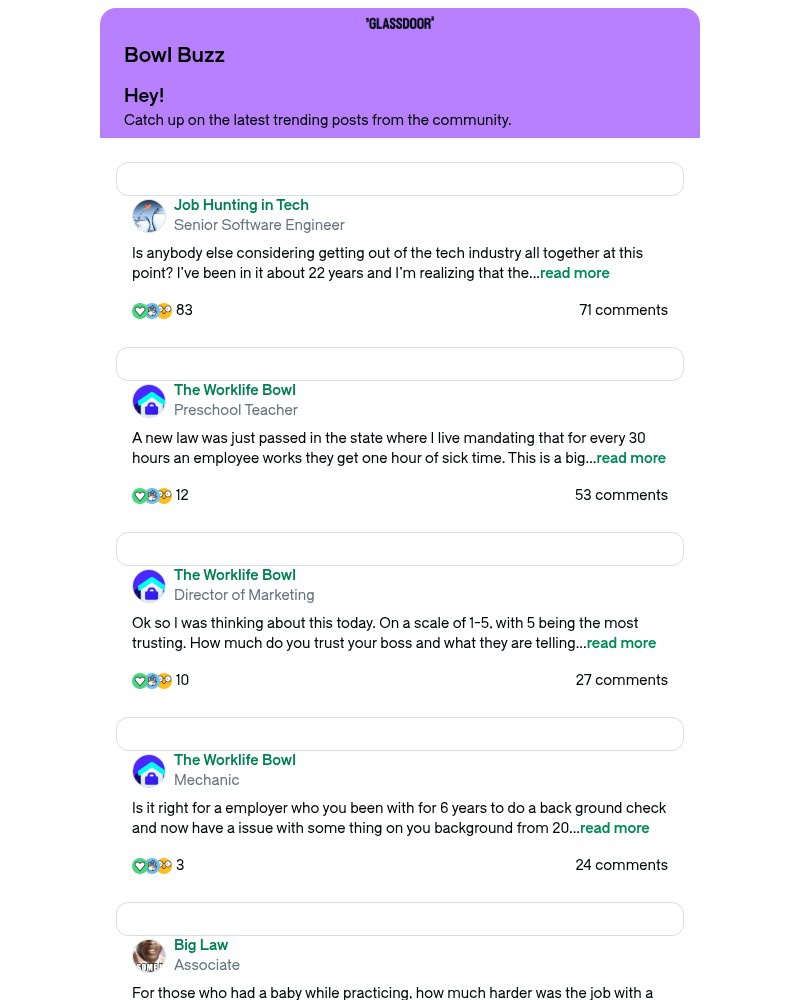Open the Job Hunting in Tech avatar
800x1000 pixels.
pos(149,216)
